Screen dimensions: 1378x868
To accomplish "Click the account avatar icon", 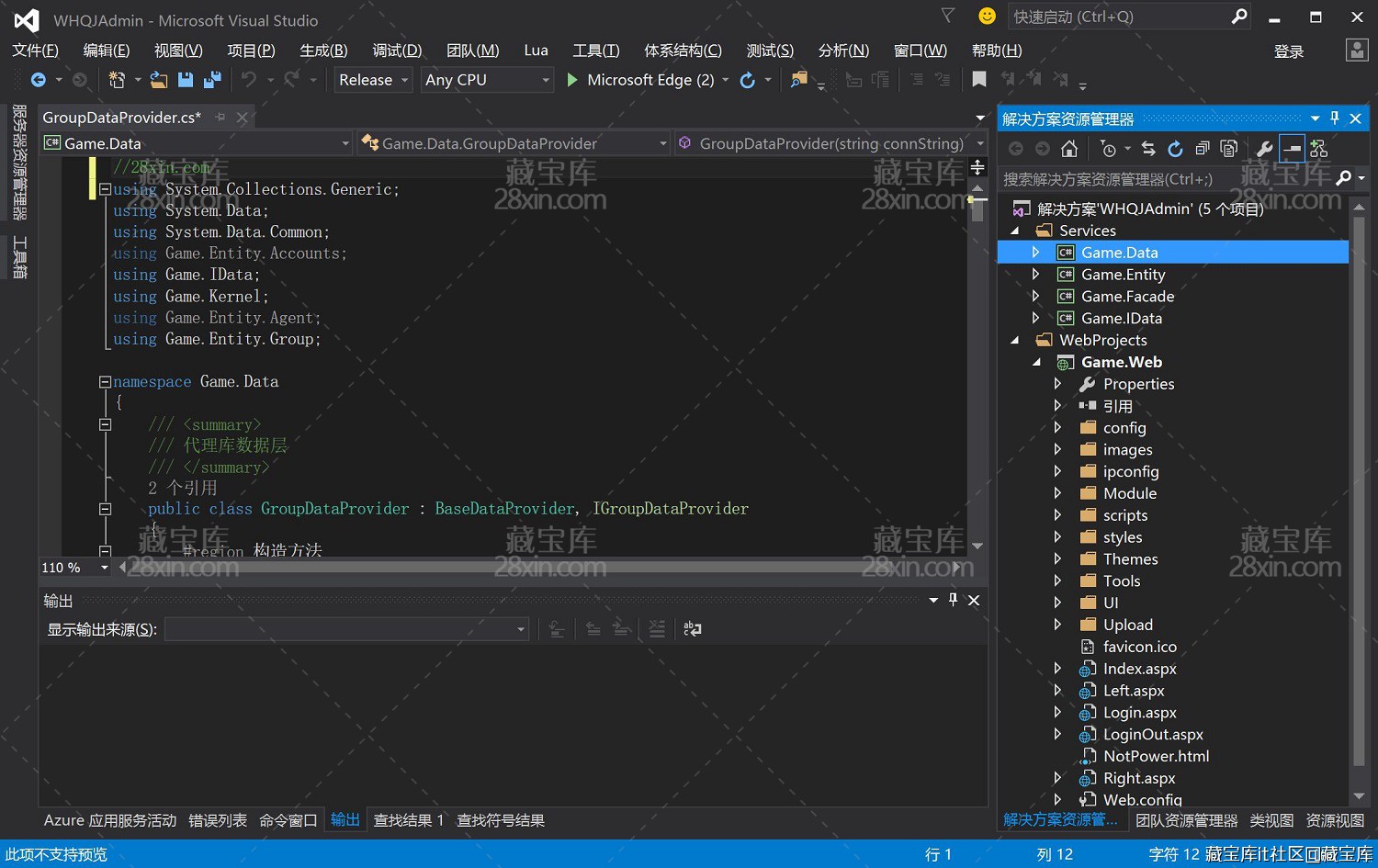I will (x=1357, y=51).
